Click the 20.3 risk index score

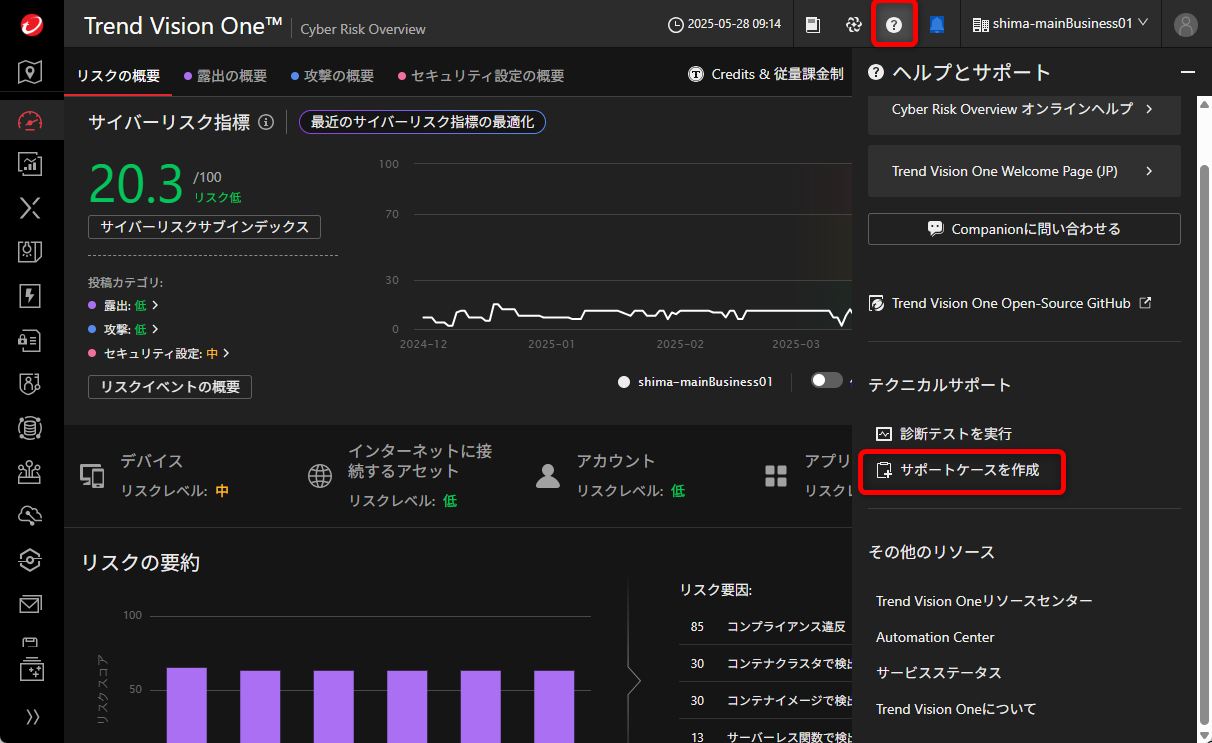point(136,183)
